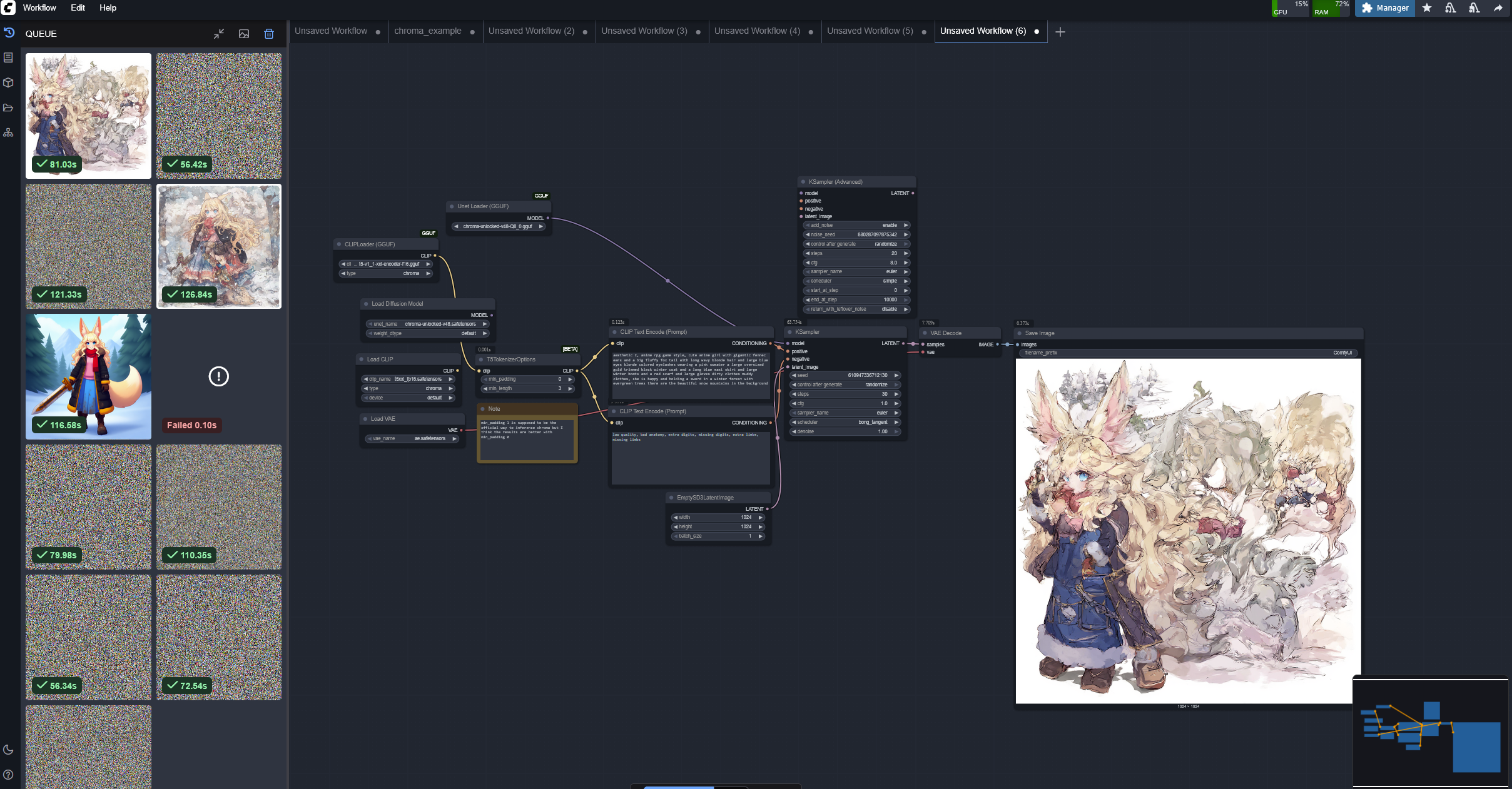Open the Workflow menu
The height and width of the screenshot is (789, 1512).
tap(39, 8)
